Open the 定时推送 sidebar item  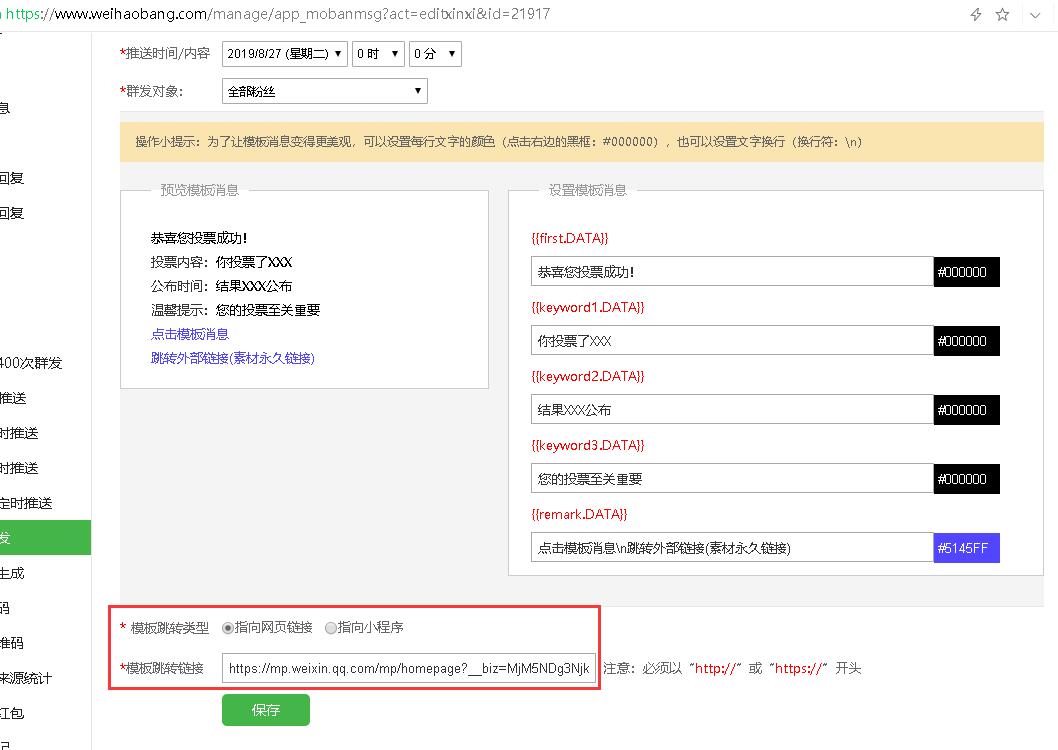click(26, 503)
